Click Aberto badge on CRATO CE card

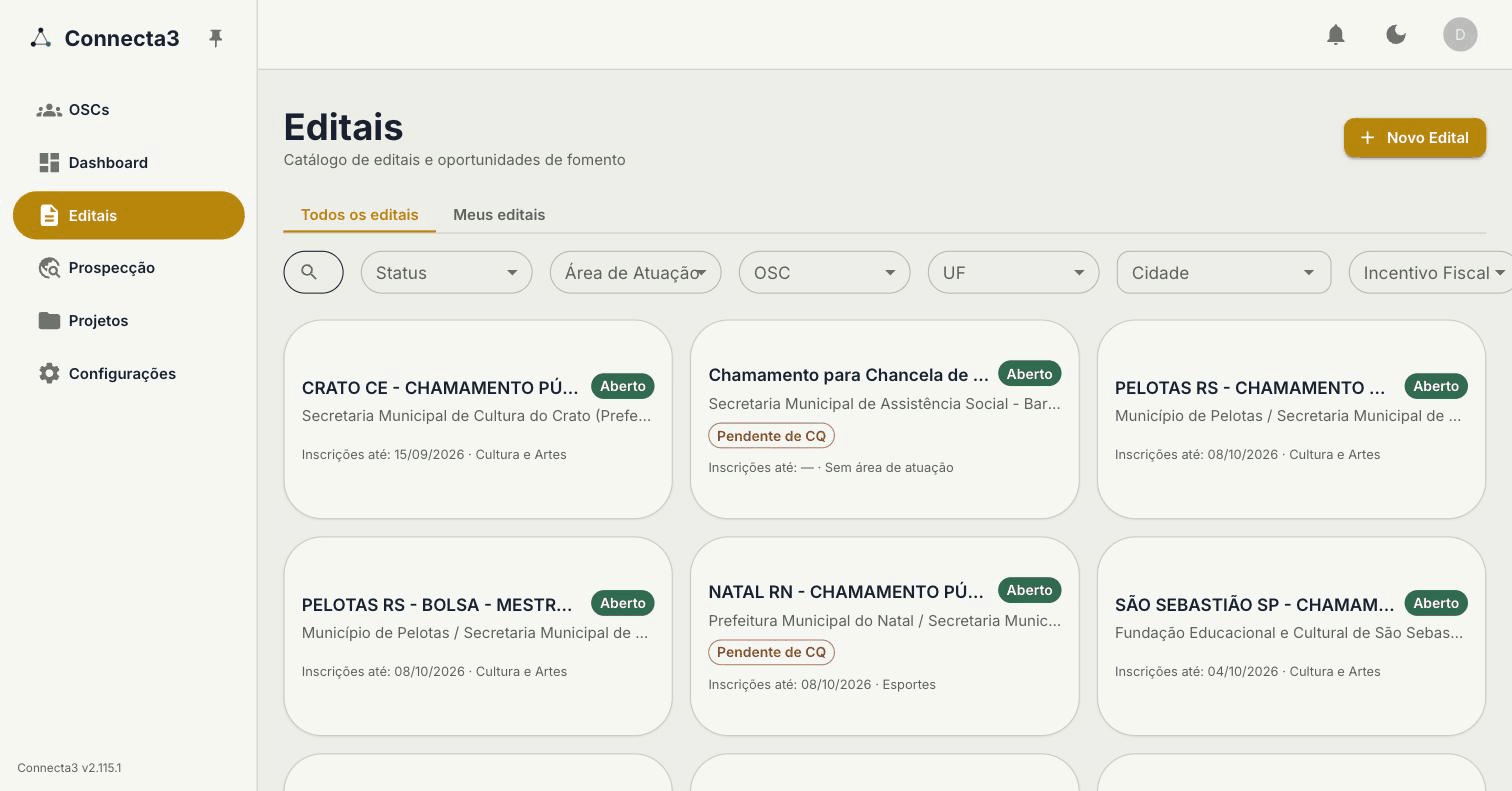coord(622,386)
